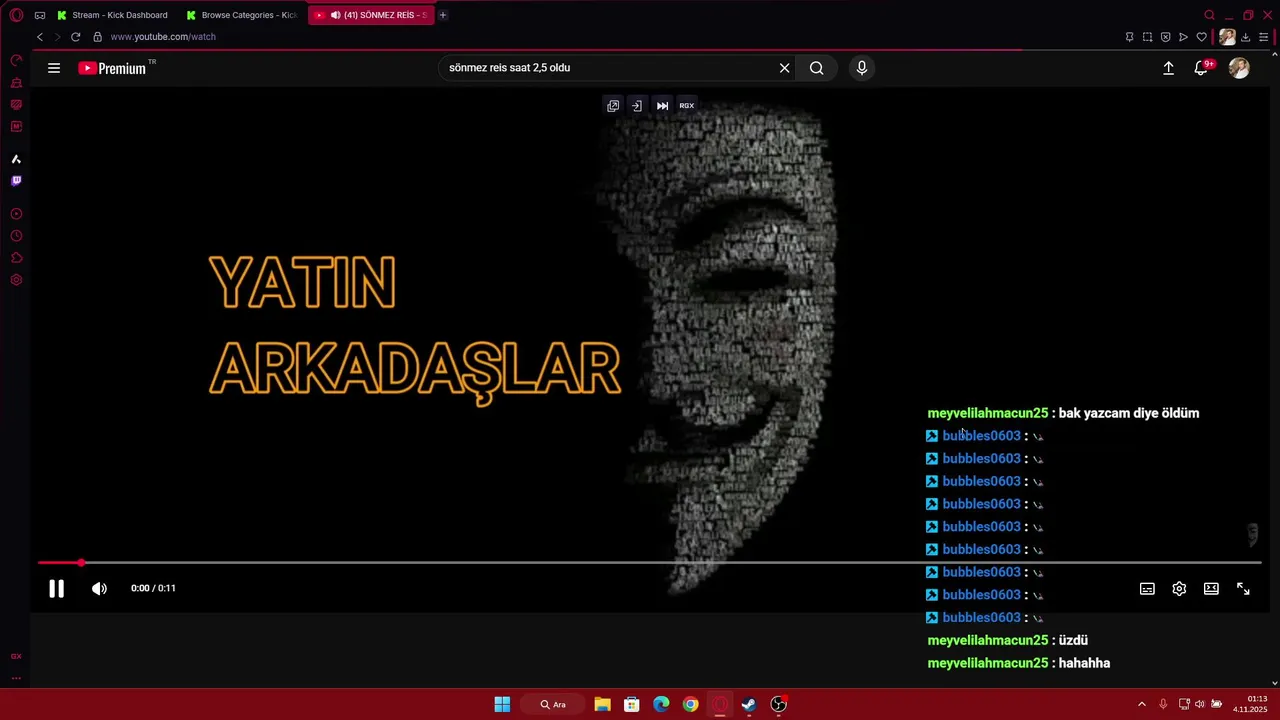The image size is (1280, 720).
Task: Run search with the magnifier button
Action: [817, 68]
